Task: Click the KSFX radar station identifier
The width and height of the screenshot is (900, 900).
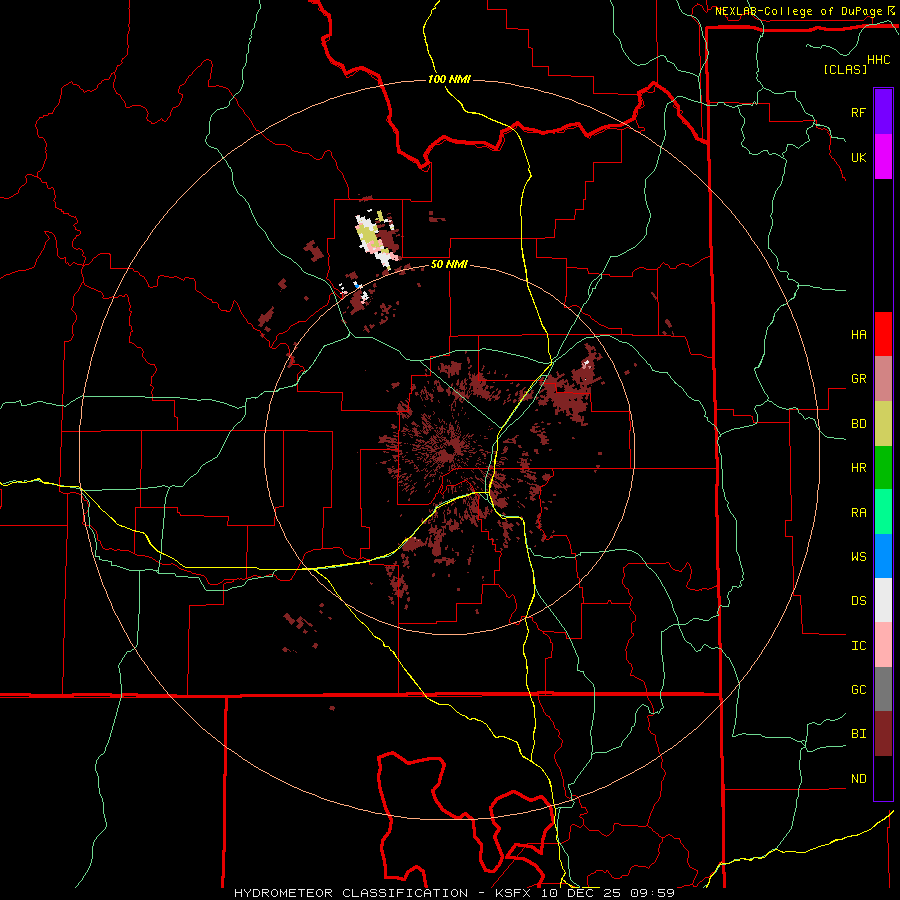Action: pyautogui.click(x=515, y=893)
